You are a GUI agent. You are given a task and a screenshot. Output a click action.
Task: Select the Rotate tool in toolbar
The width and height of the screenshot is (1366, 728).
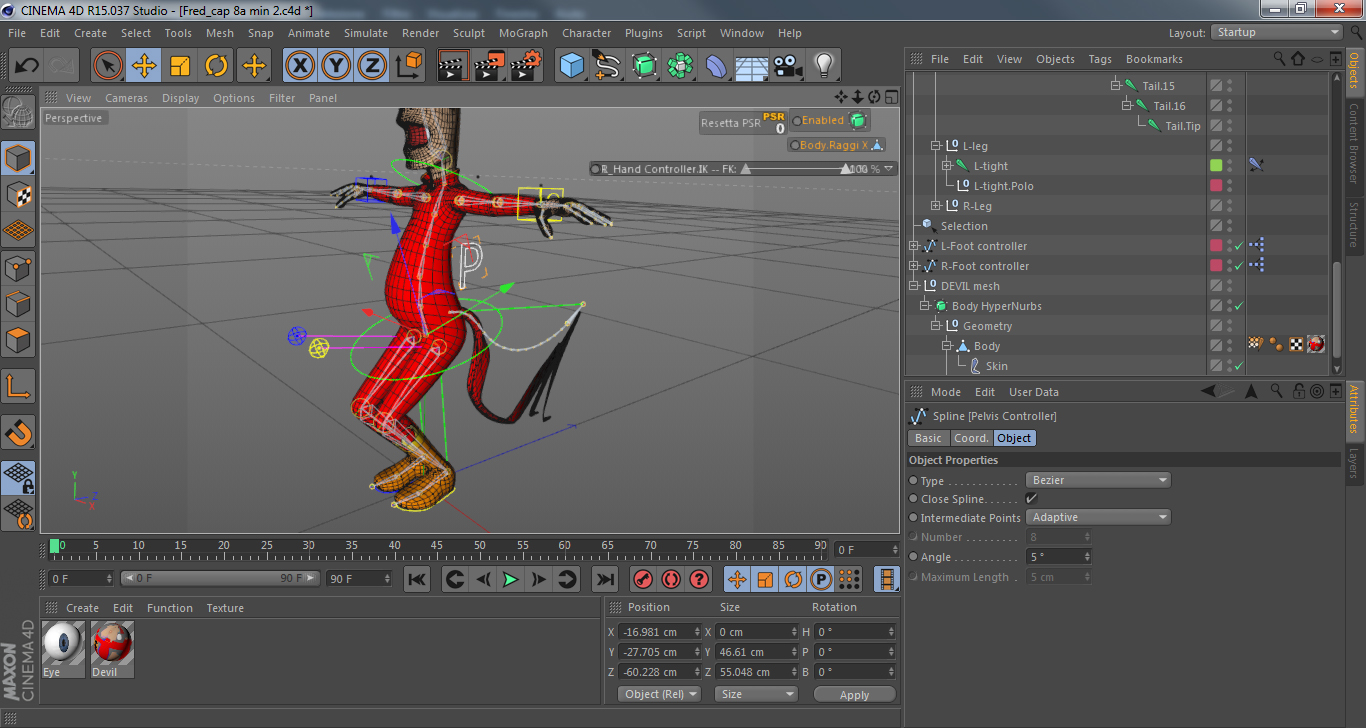pyautogui.click(x=216, y=66)
